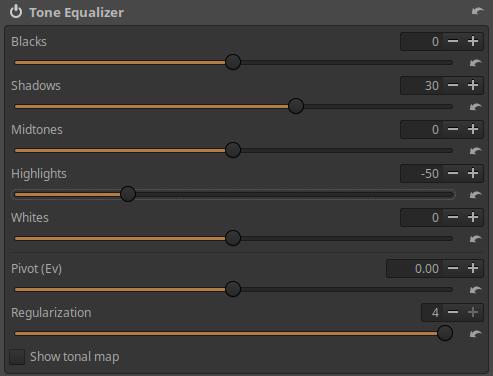
Task: Reset the Blacks slider to default
Action: (x=475, y=63)
